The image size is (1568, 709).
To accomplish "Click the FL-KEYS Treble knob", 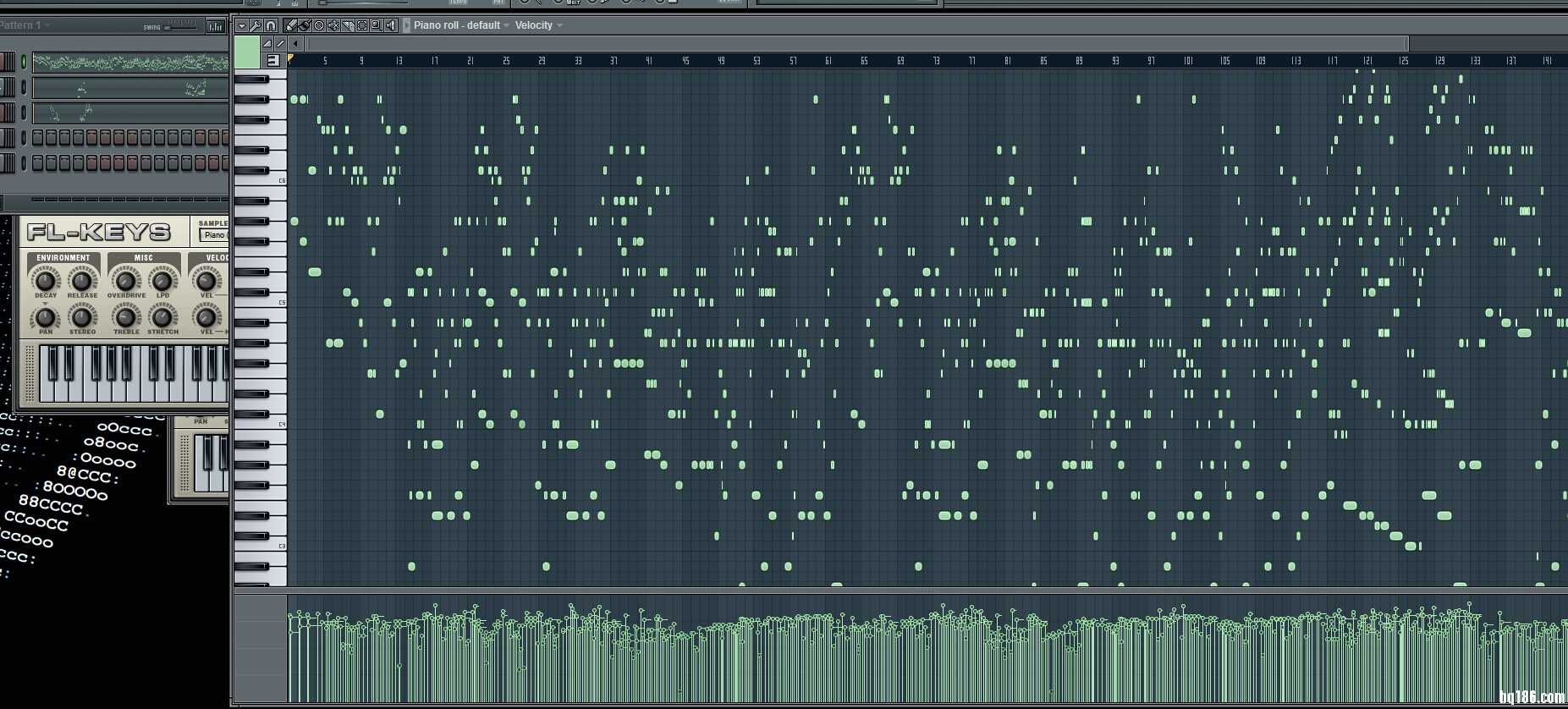I will (126, 316).
